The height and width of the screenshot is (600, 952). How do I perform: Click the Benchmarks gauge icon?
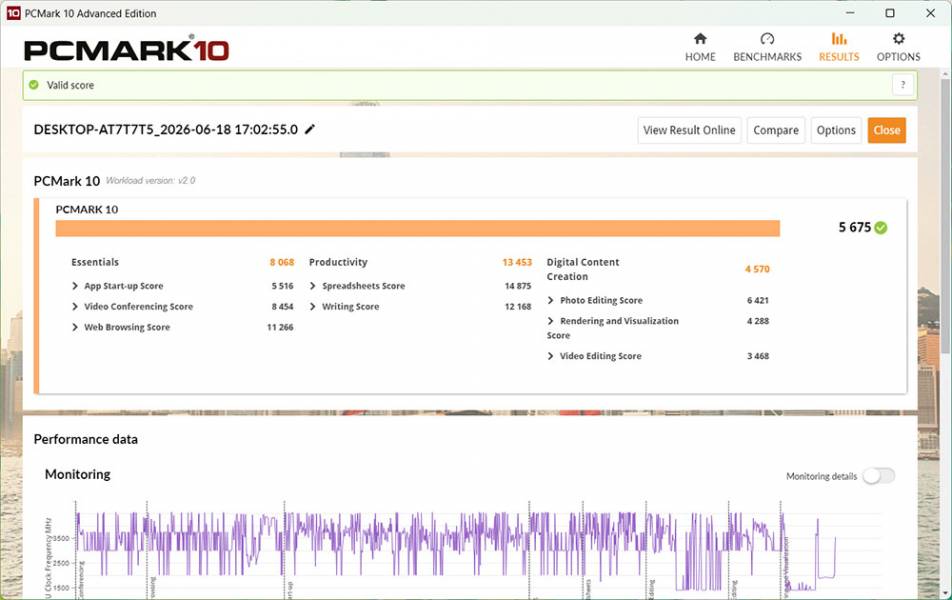767,39
